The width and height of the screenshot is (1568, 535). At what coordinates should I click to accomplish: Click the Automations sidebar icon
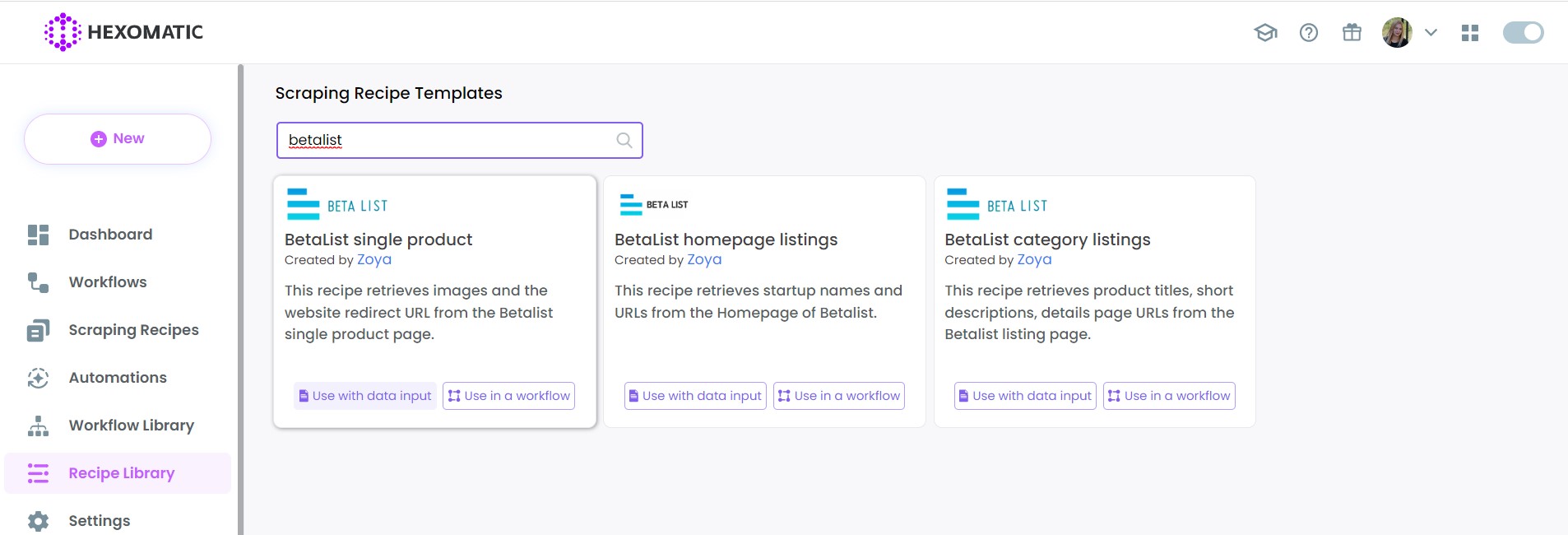tap(37, 377)
